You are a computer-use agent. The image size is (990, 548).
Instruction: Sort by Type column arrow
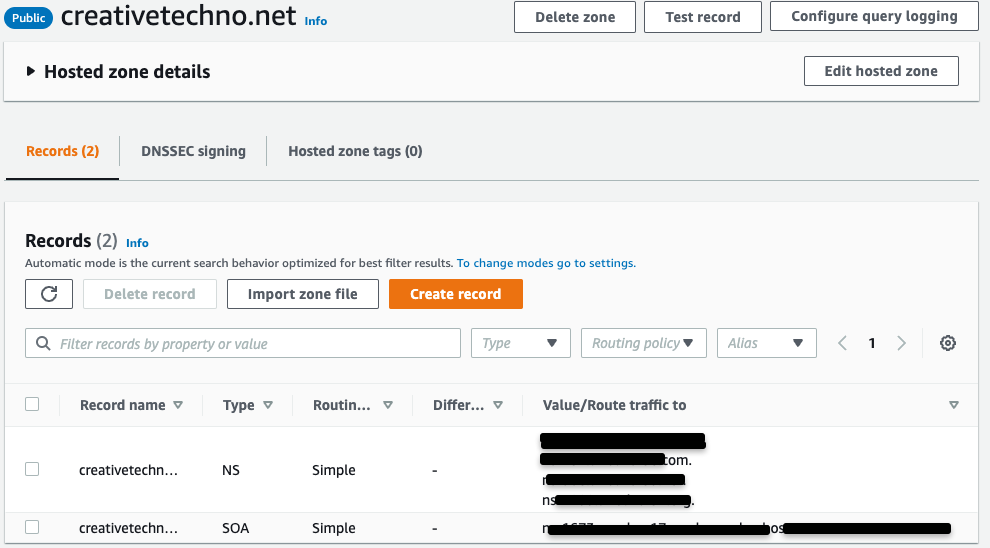pyautogui.click(x=267, y=405)
